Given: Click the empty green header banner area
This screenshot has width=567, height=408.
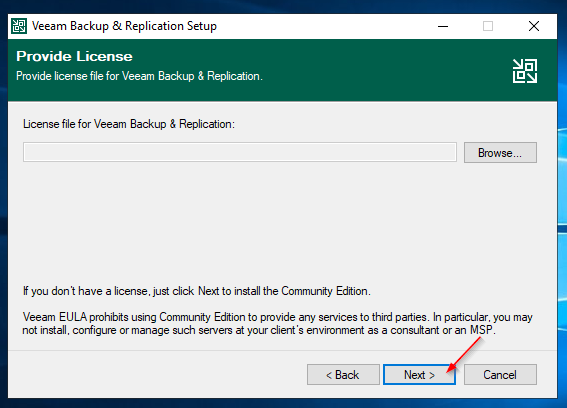Looking at the screenshot, I should pos(380,71).
